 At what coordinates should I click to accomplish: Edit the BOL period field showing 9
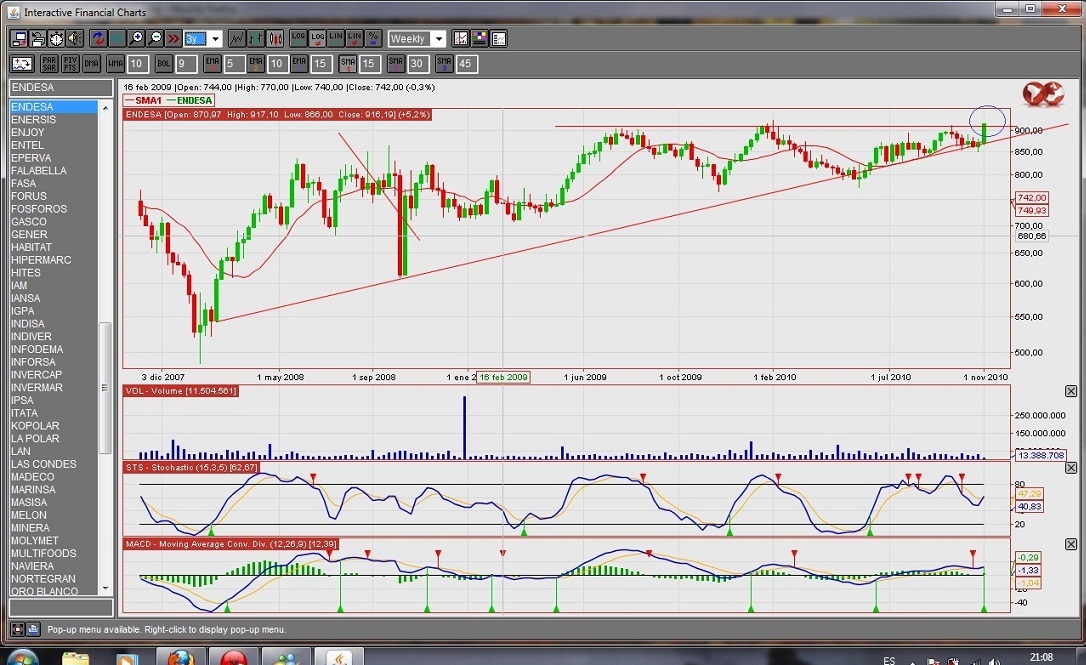[x=186, y=64]
